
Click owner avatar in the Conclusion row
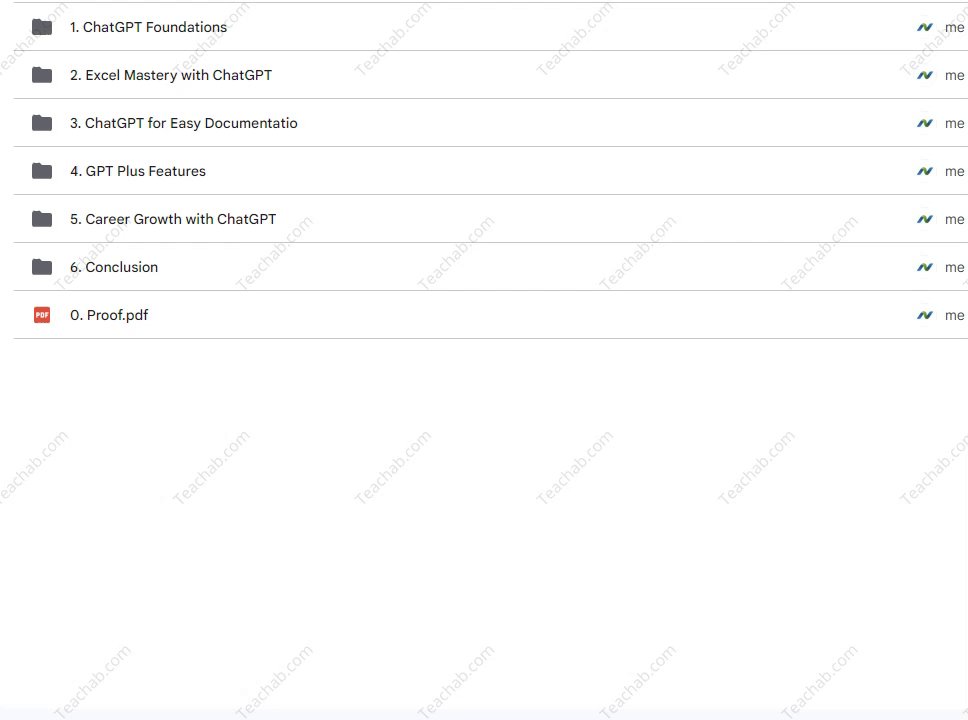[x=925, y=267]
